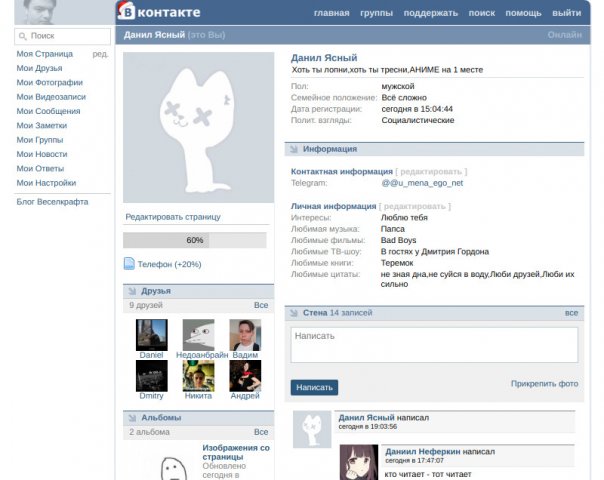Click the search magnifier icon in sidebar

23,36
